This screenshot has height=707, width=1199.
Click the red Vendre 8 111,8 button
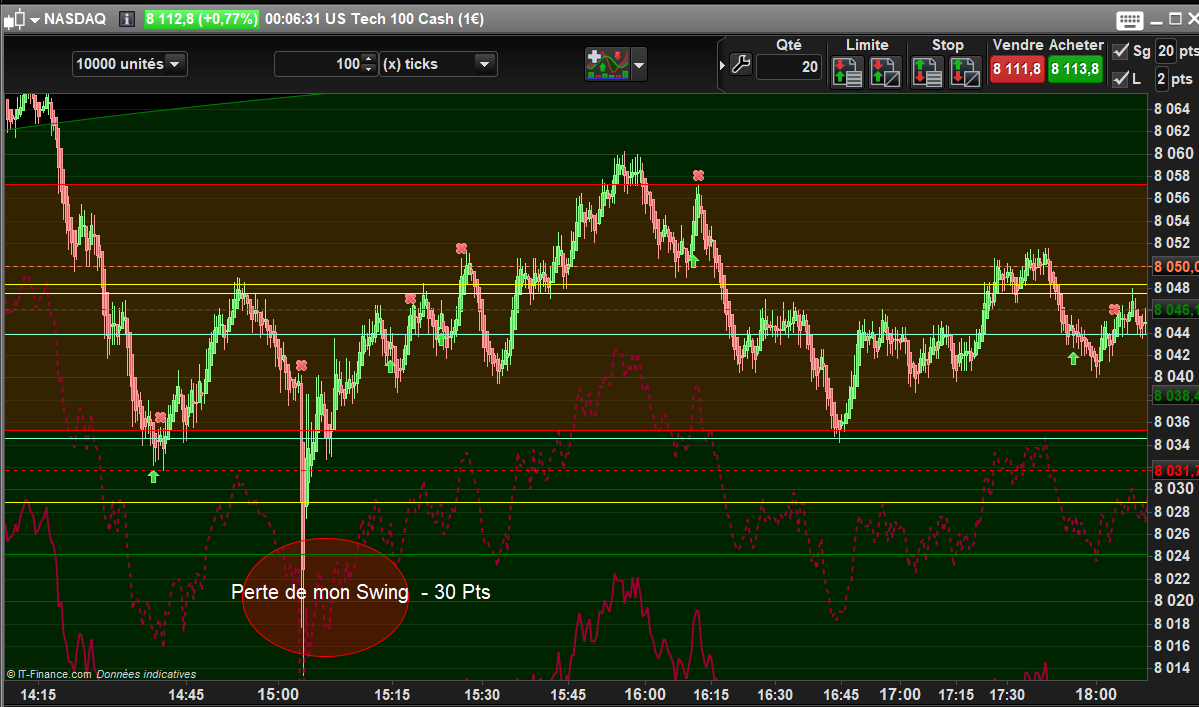coord(1017,70)
